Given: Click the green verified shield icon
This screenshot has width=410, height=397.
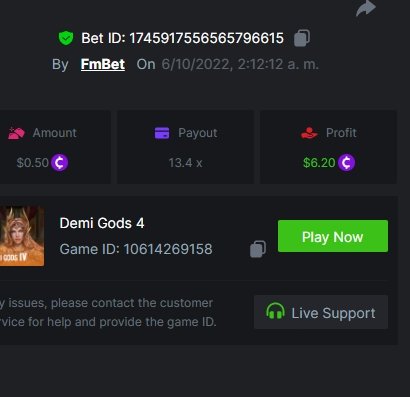Looking at the screenshot, I should pyautogui.click(x=66, y=38).
